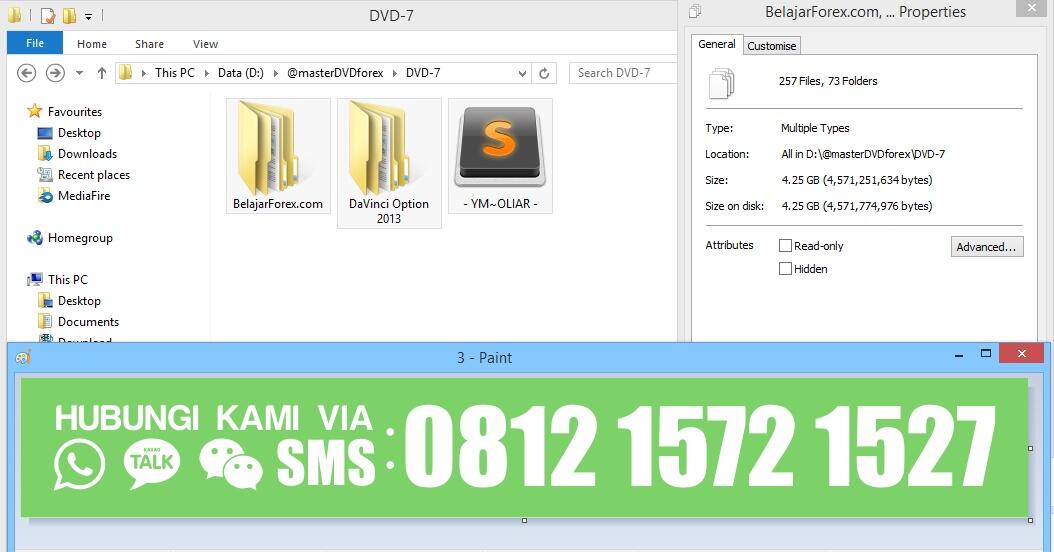Click the Recent places icon
1054x552 pixels.
(x=45, y=175)
